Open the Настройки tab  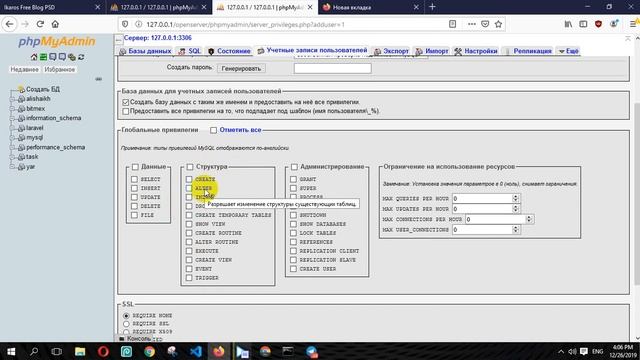[x=476, y=51]
